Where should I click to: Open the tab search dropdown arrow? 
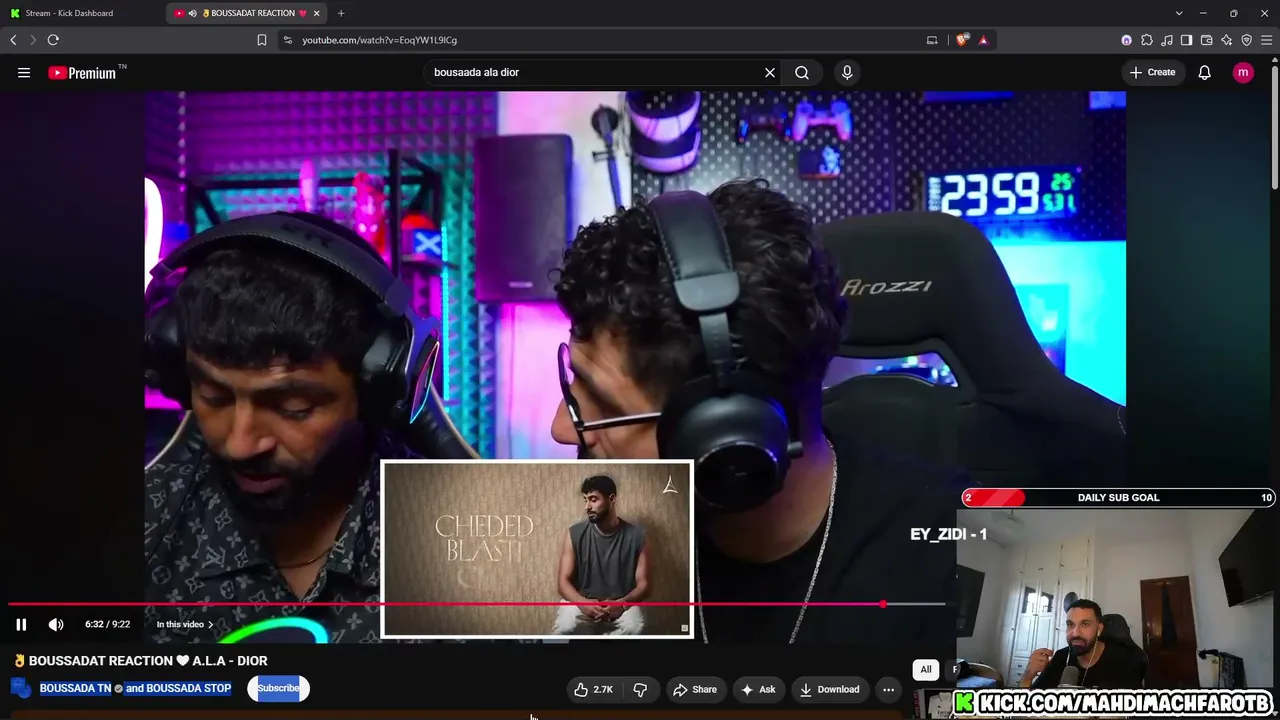(1179, 13)
